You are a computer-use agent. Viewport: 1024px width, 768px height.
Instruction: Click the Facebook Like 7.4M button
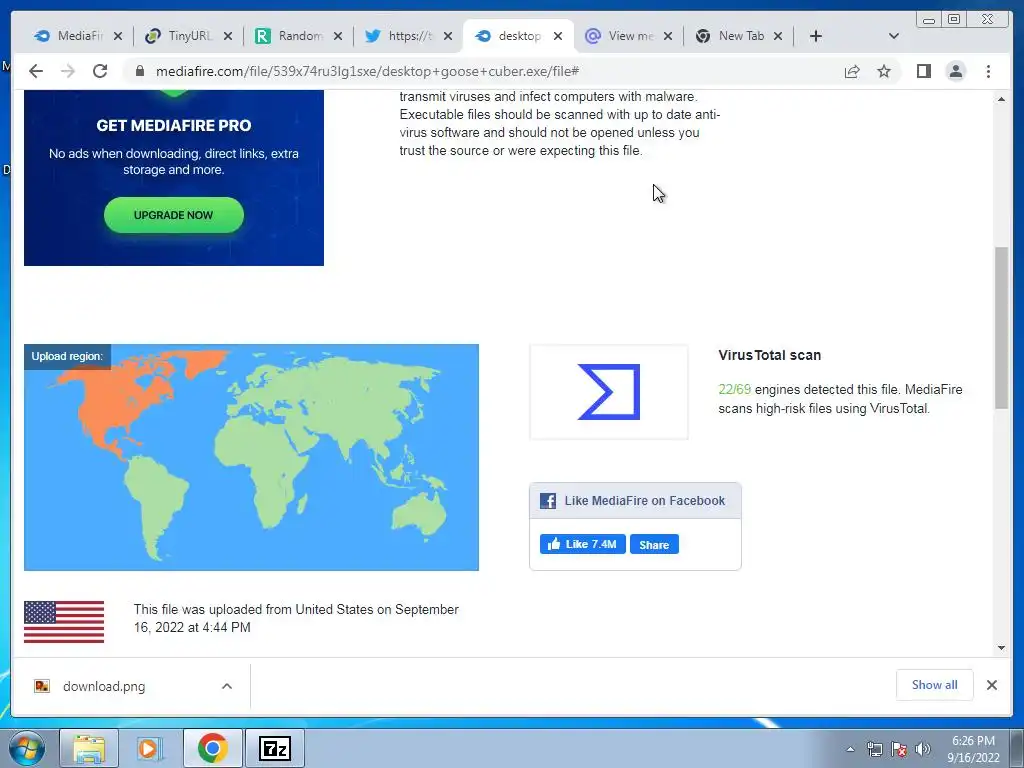pos(583,544)
